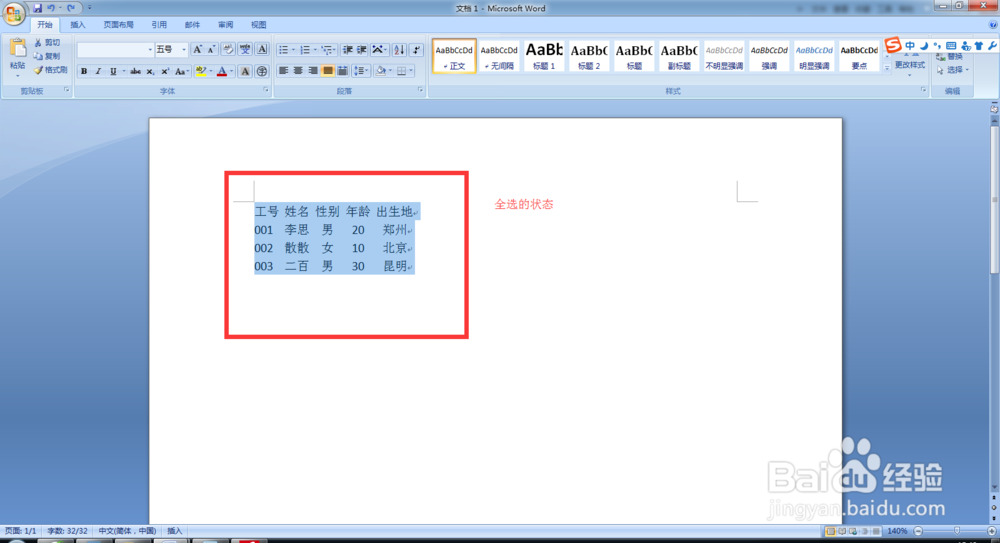Expand multilevel list dropdown

(334, 50)
